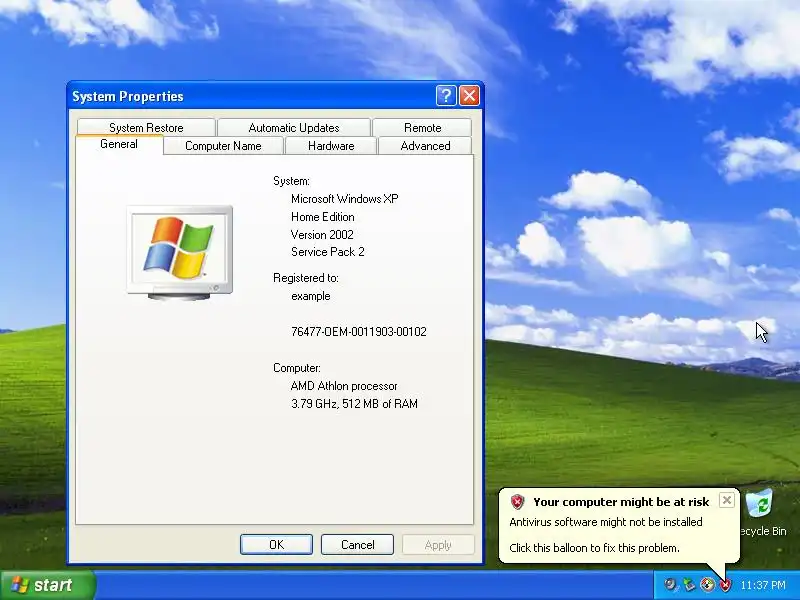800x600 pixels.
Task: Click product ID 76477-OEM-0011903-00102
Action: [359, 332]
